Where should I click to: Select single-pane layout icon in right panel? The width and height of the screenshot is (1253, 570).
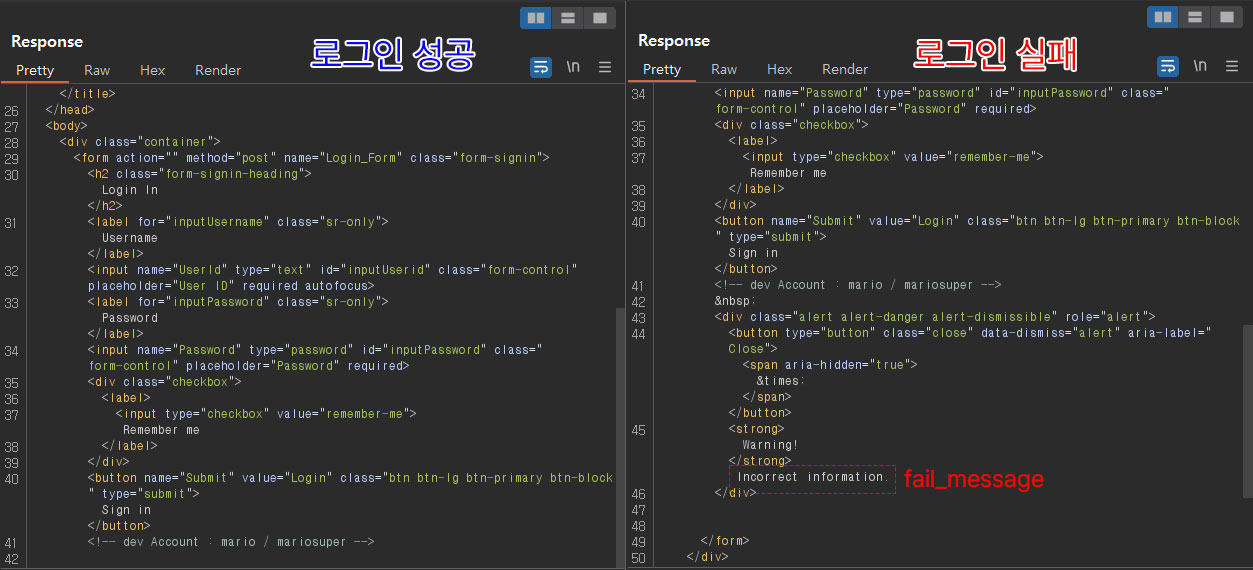(1225, 17)
